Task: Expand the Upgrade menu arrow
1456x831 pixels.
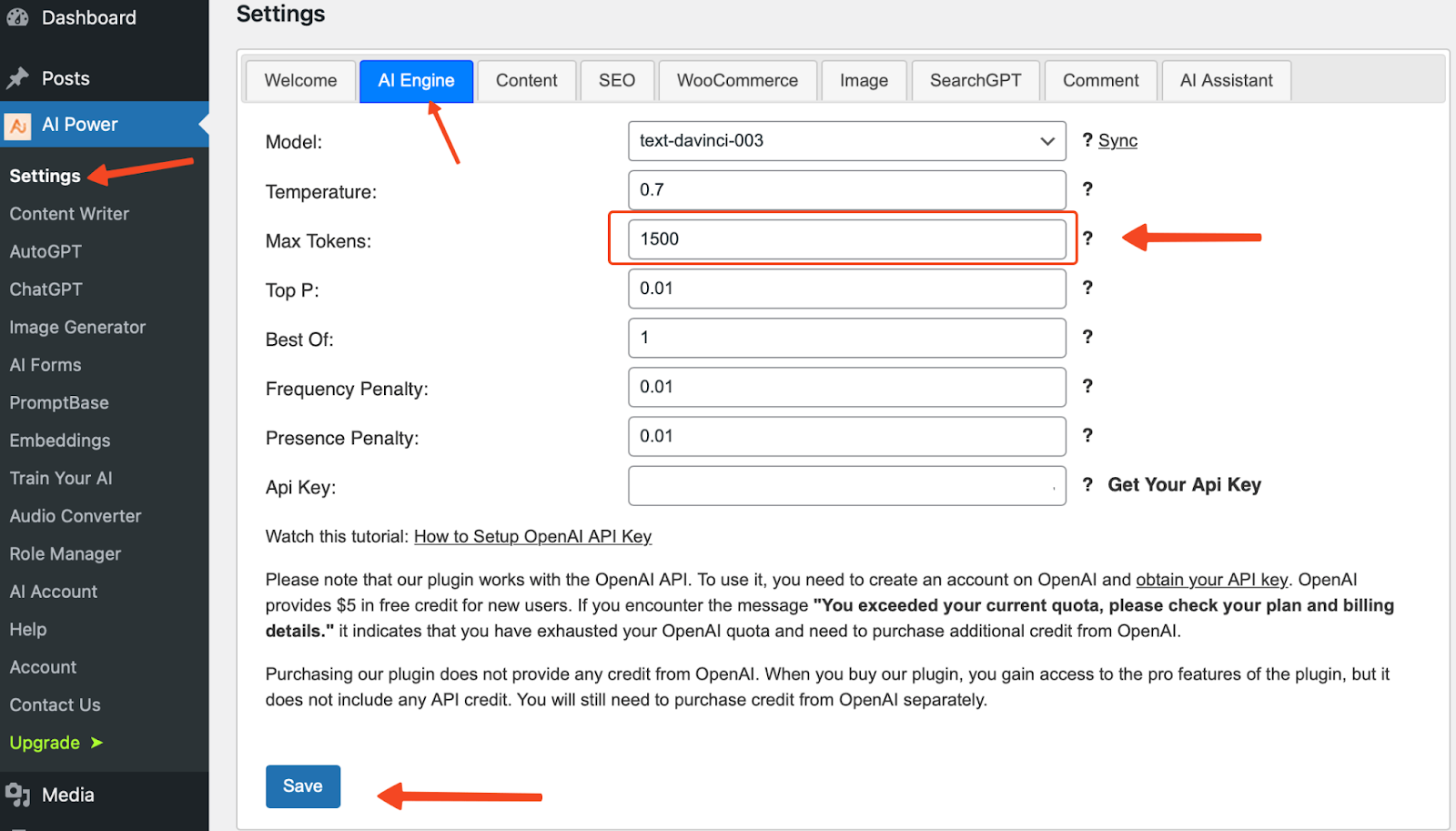Action: (x=96, y=743)
